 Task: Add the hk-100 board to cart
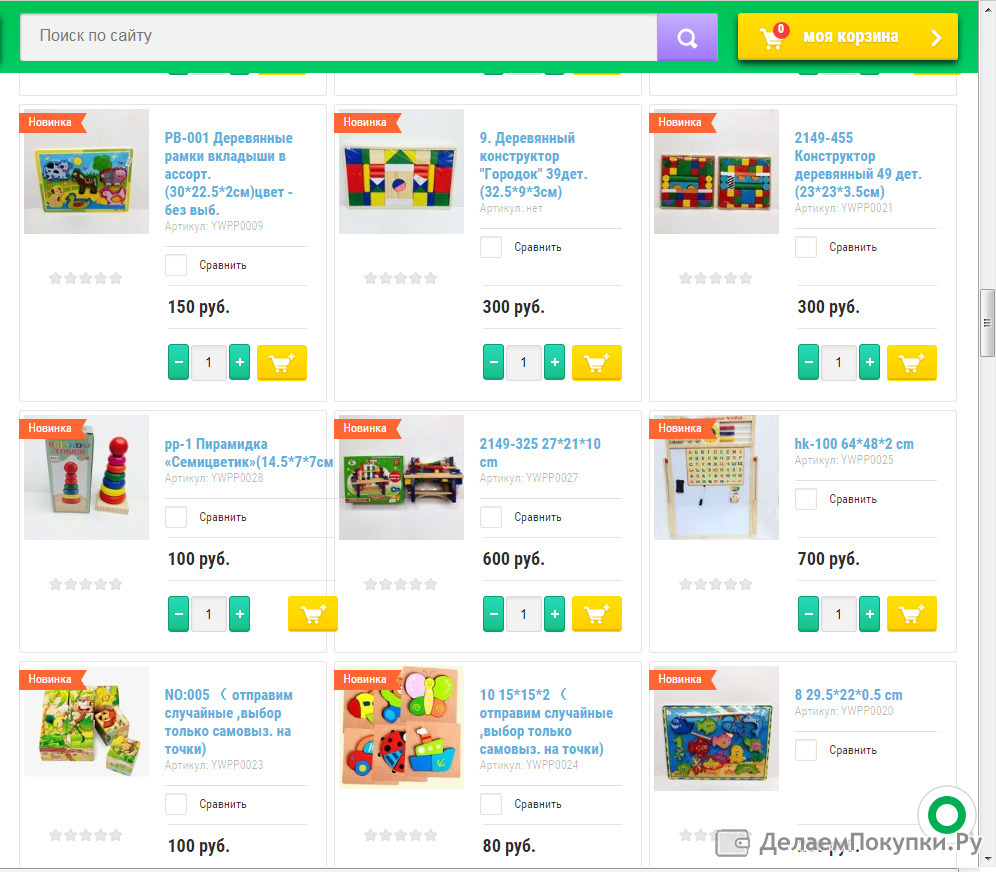(912, 614)
